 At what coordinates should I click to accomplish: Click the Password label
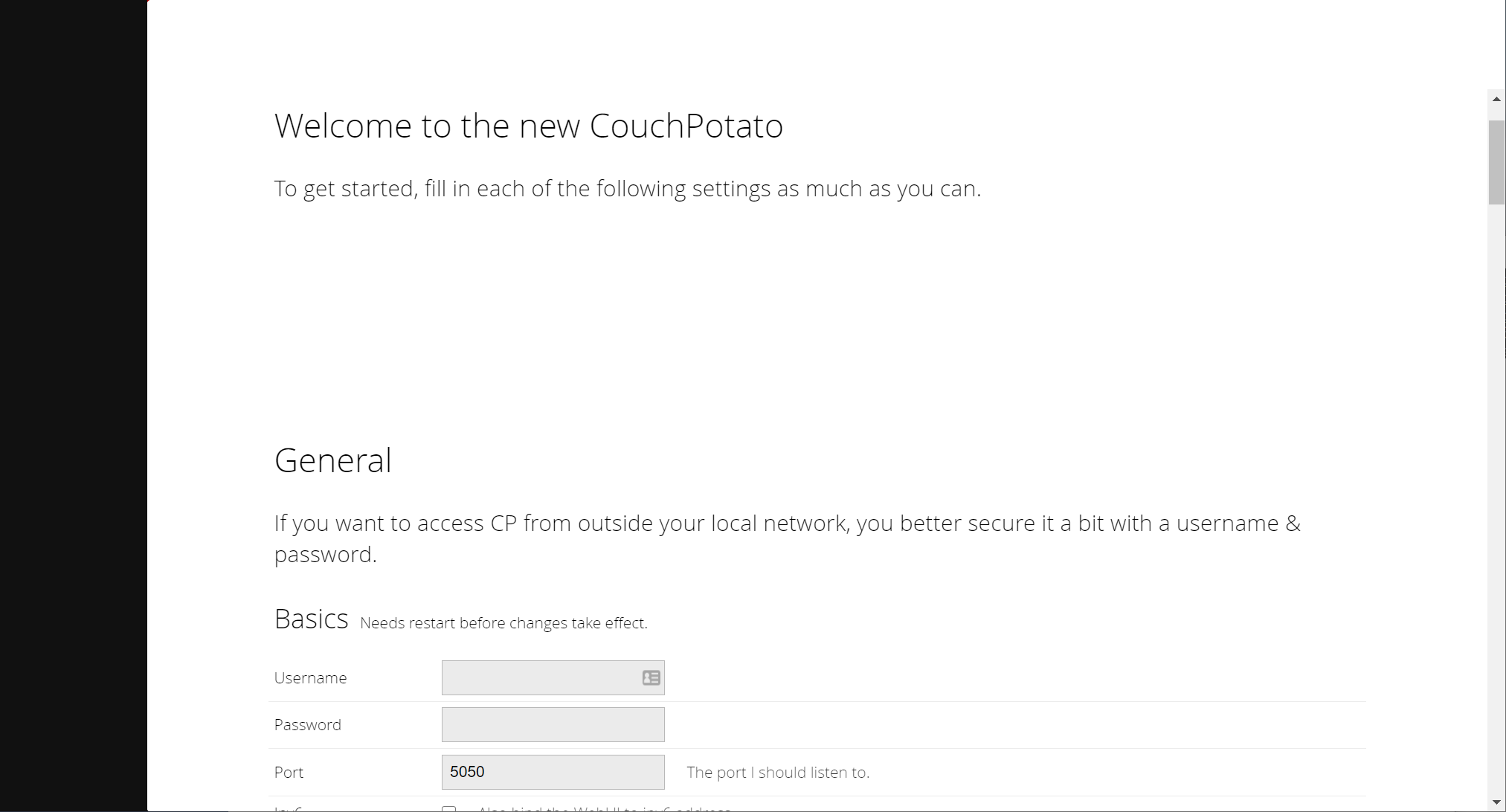pyautogui.click(x=307, y=725)
